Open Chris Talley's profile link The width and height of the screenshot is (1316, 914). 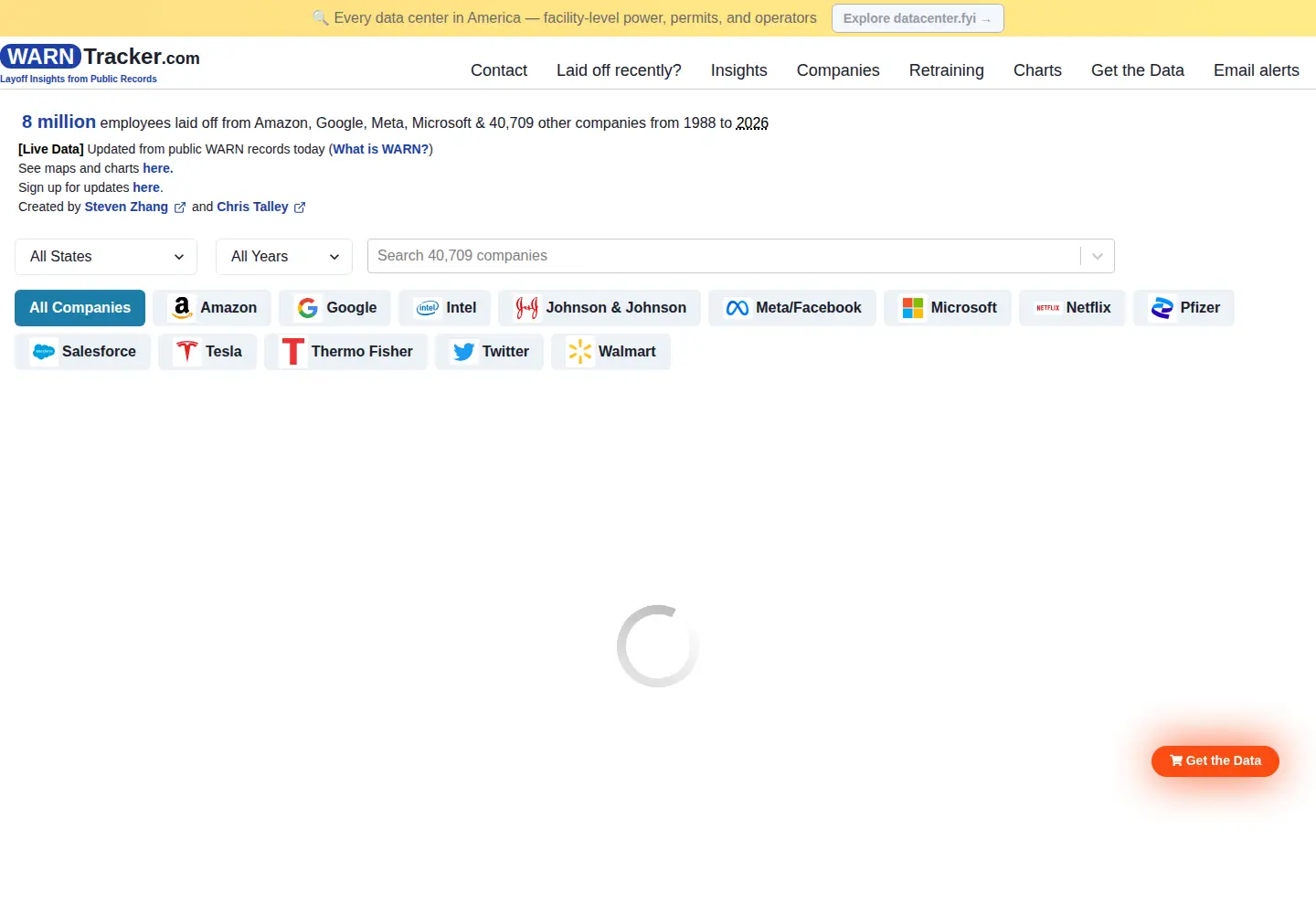pos(252,207)
